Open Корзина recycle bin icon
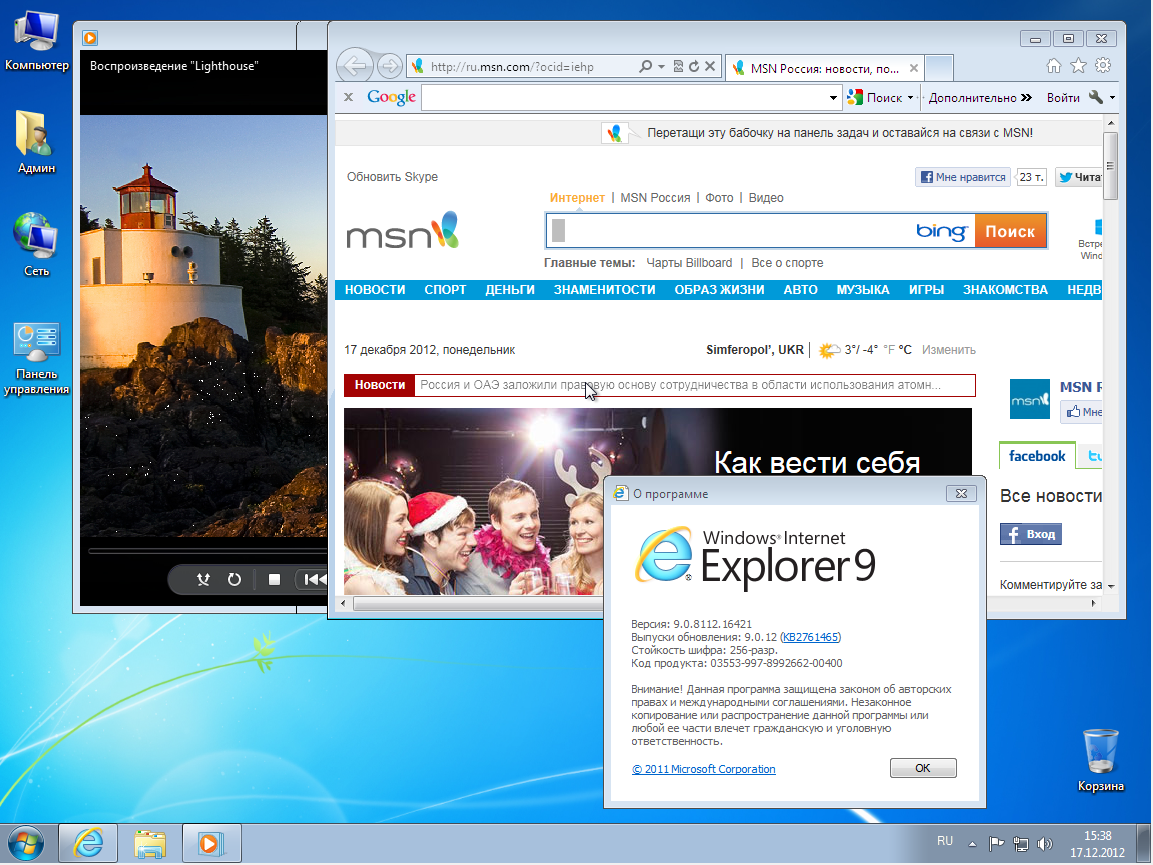The height and width of the screenshot is (865, 1153). point(1101,760)
